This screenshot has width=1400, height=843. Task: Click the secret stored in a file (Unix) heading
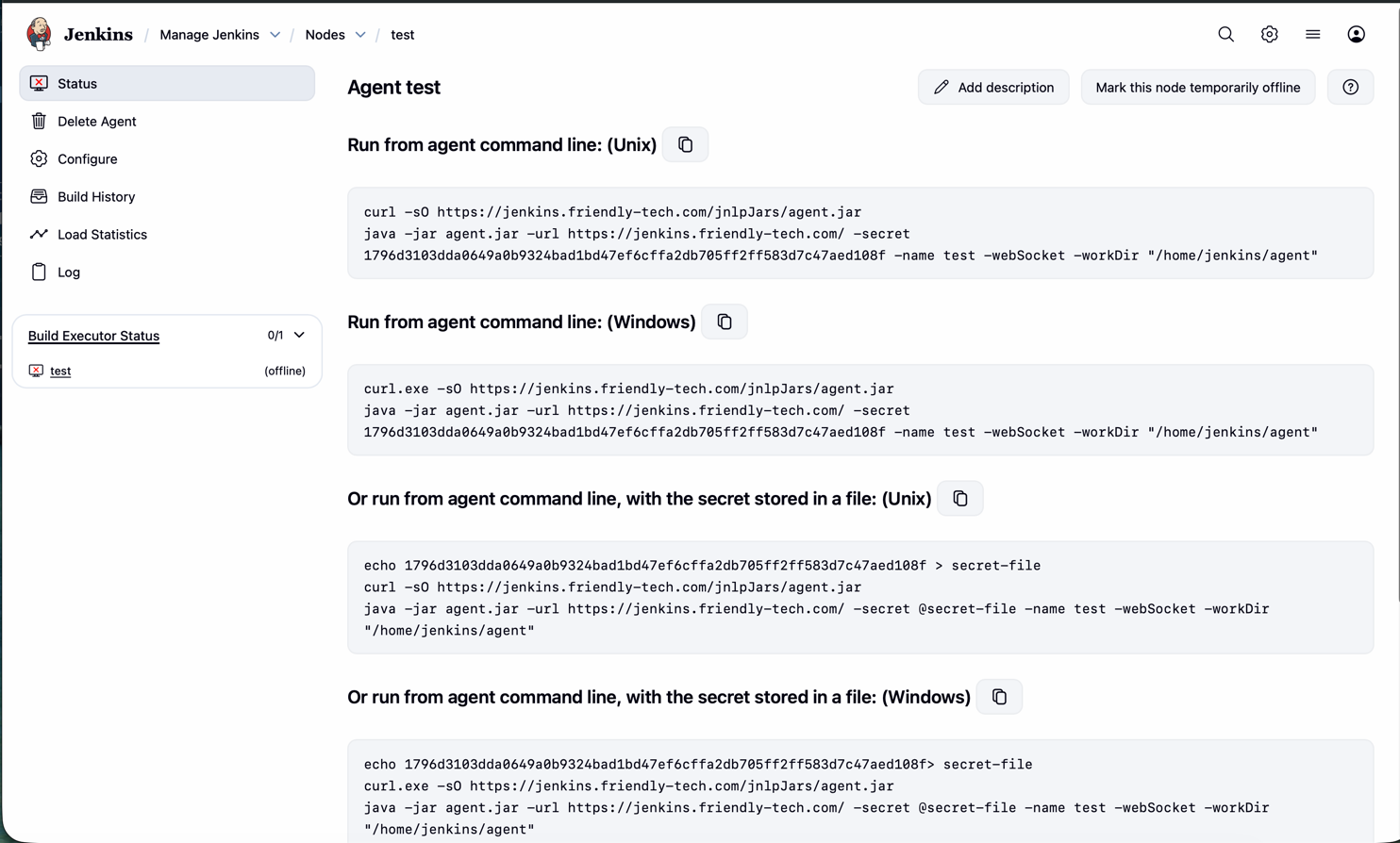point(640,499)
